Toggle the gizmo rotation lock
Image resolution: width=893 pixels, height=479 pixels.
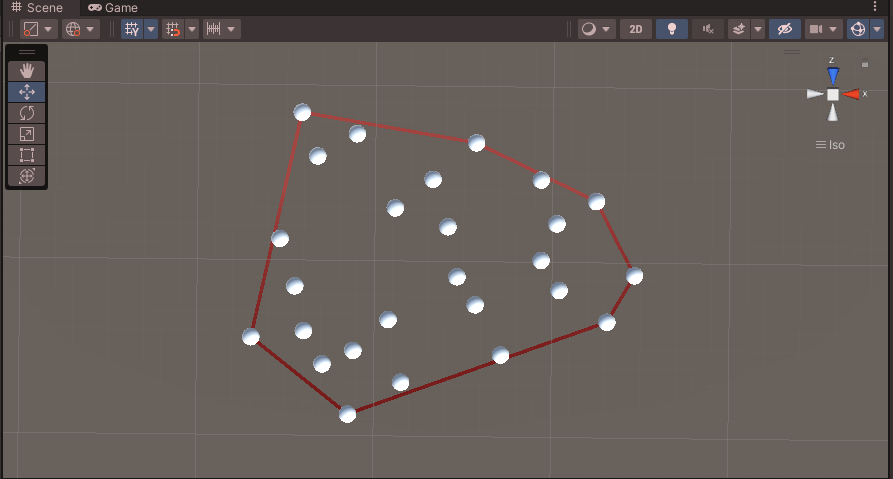click(x=865, y=64)
